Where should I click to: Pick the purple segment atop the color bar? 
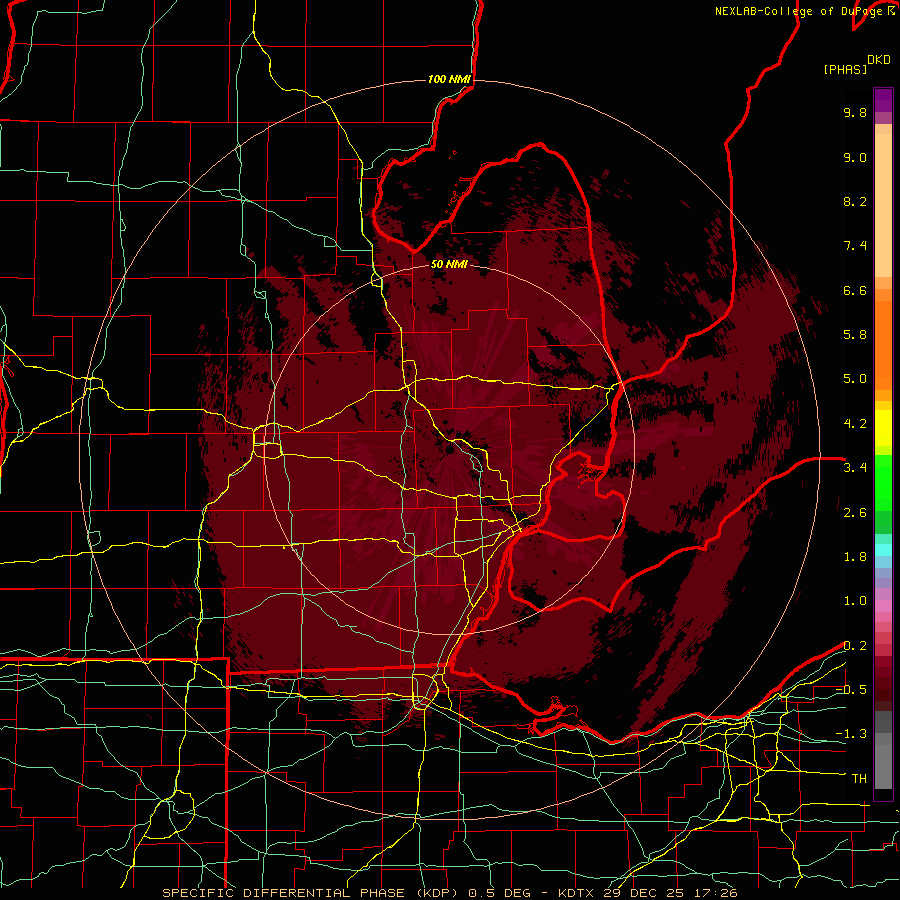coord(883,100)
